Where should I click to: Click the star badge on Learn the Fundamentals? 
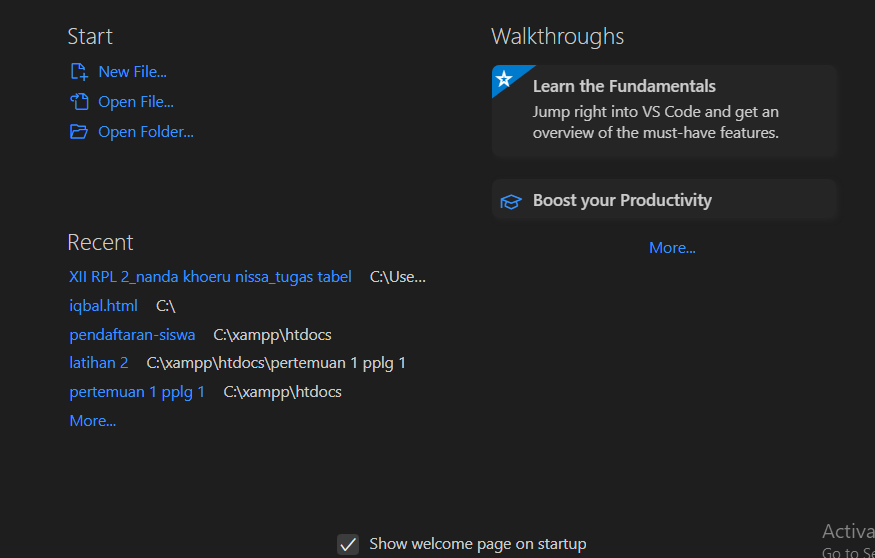click(504, 78)
